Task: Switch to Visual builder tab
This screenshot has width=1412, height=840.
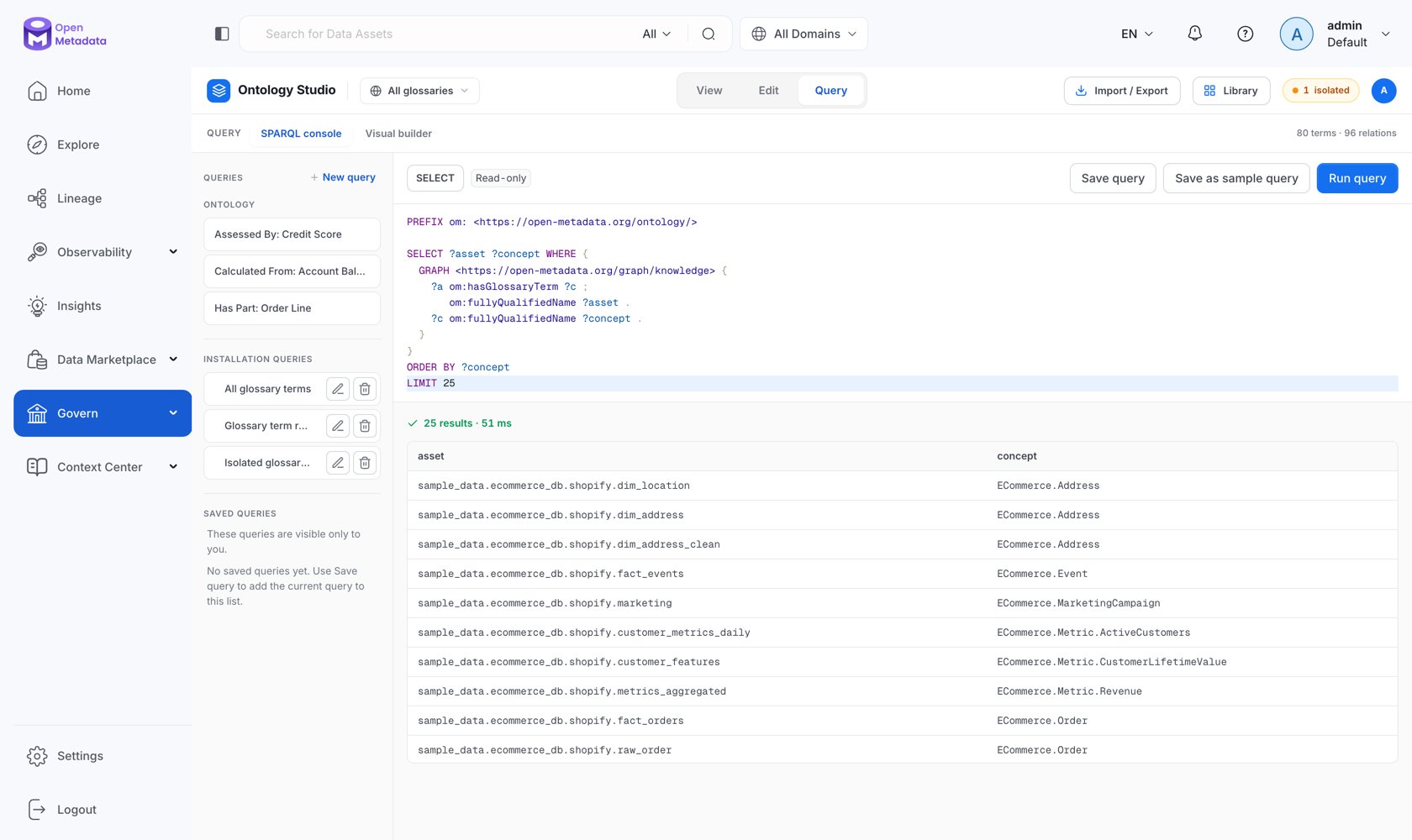Action: 398,134
